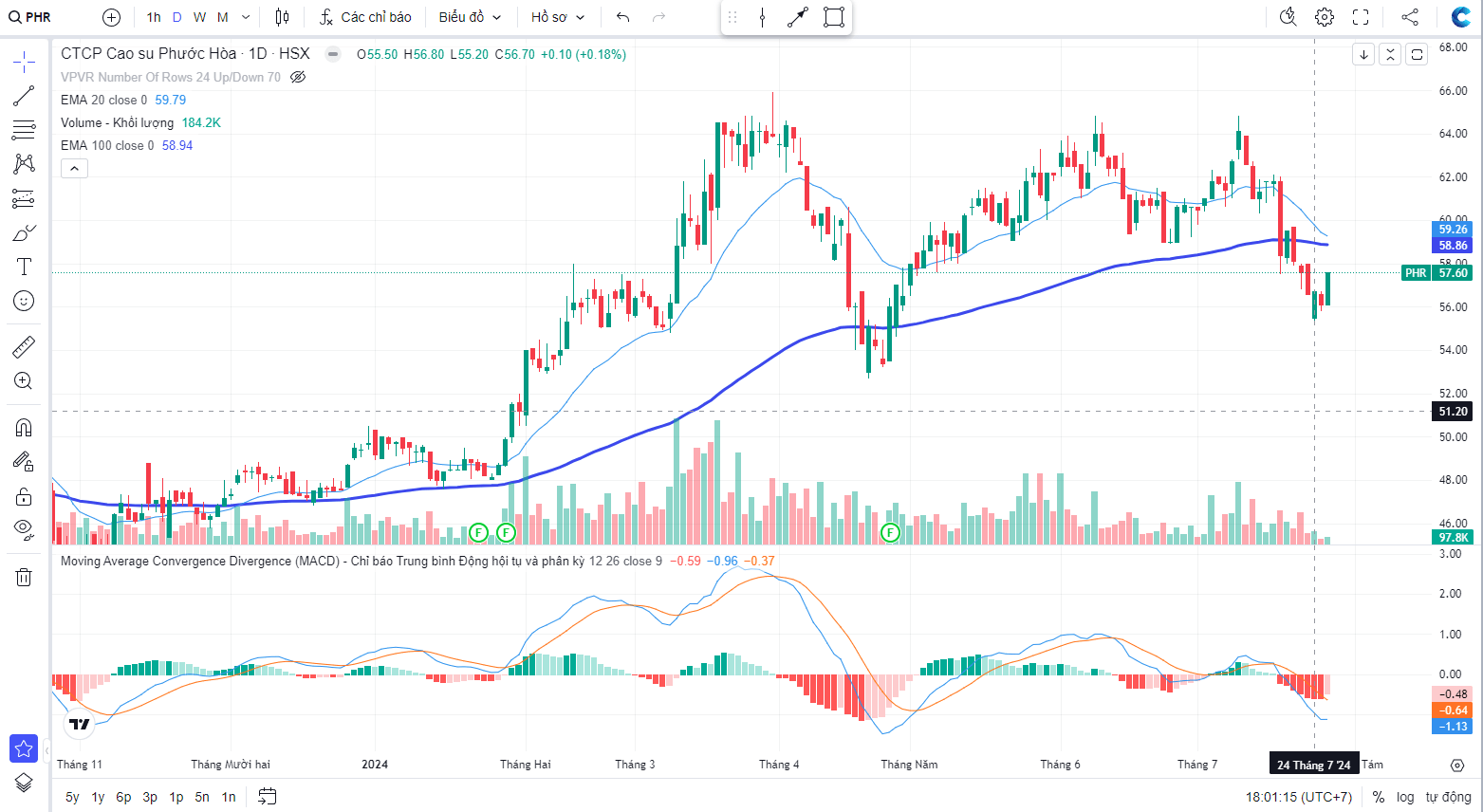Click the EMA 20 close indicator legend
The height and width of the screenshot is (812, 1483).
pyautogui.click(x=103, y=100)
